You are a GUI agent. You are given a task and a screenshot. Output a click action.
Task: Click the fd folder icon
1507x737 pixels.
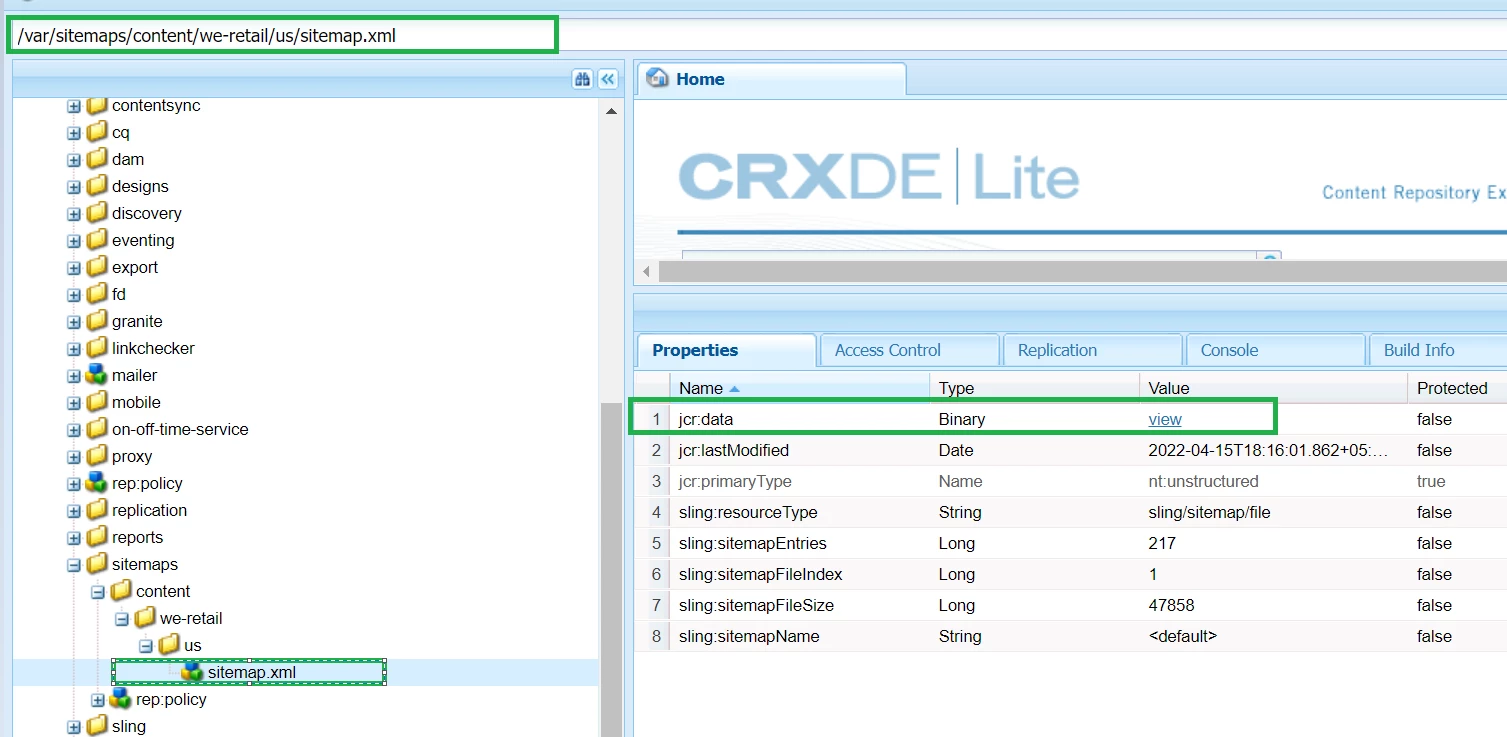96,294
